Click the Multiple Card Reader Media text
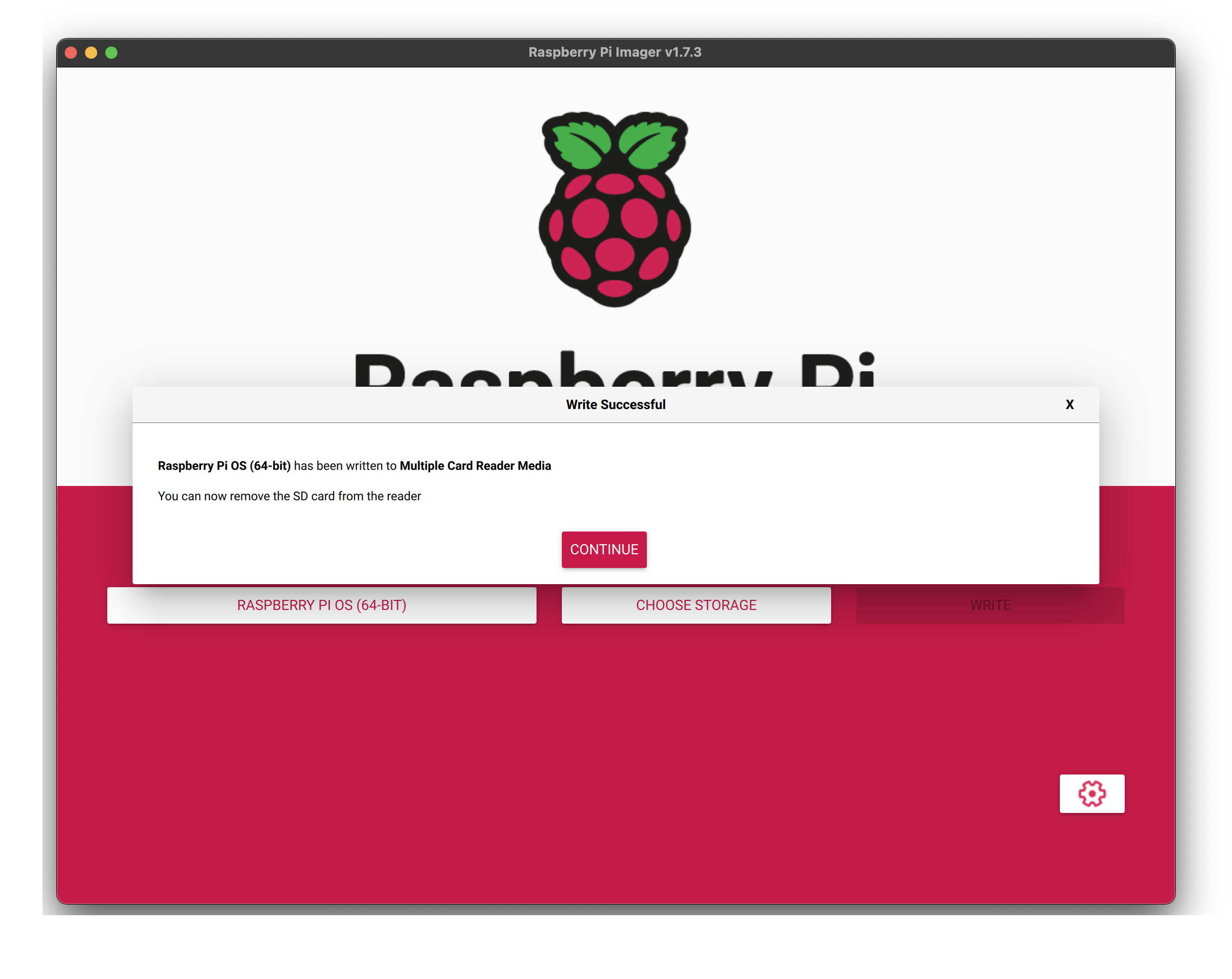This screenshot has width=1232, height=979. 475,465
